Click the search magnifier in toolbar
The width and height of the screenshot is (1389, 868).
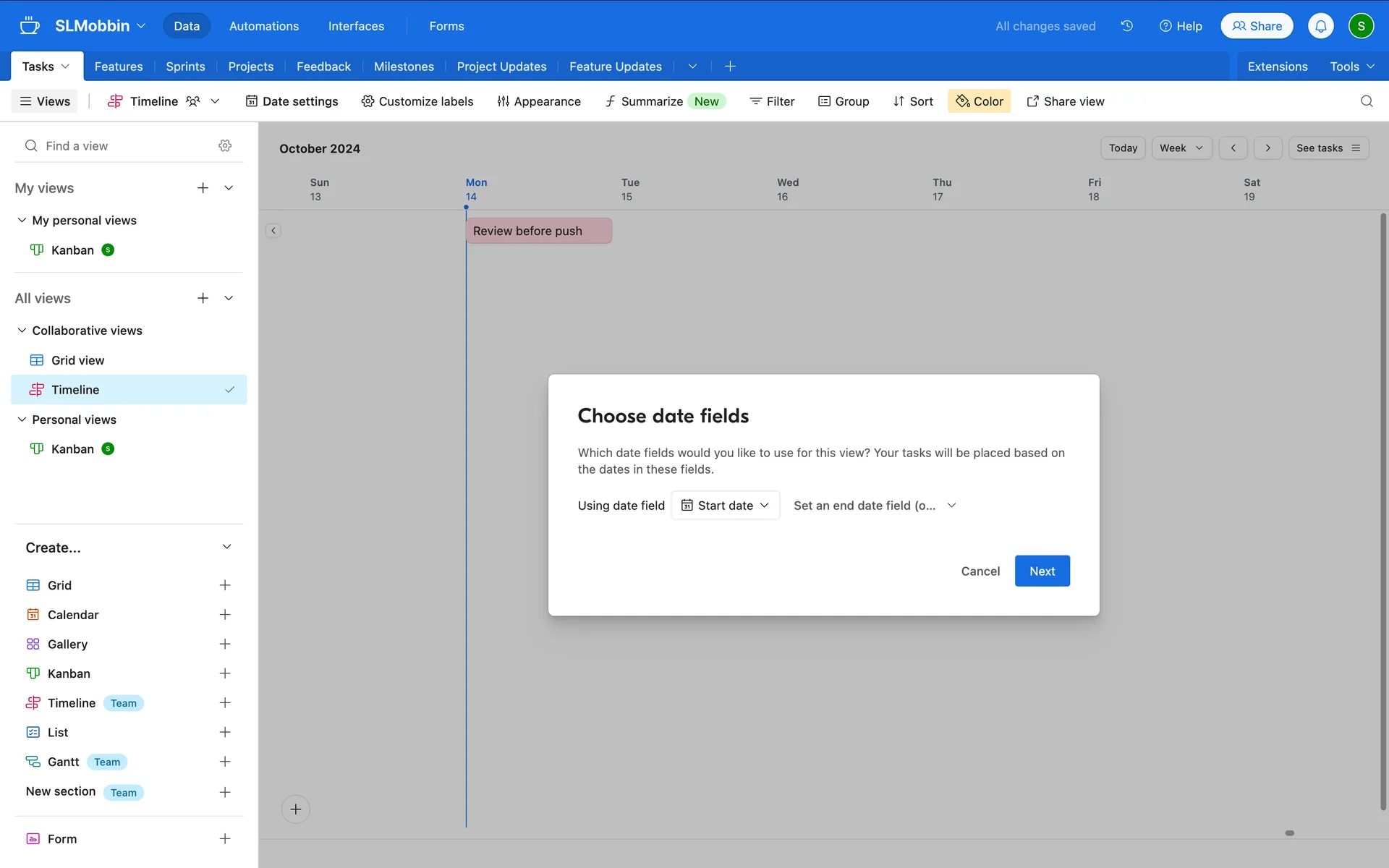(x=1366, y=101)
